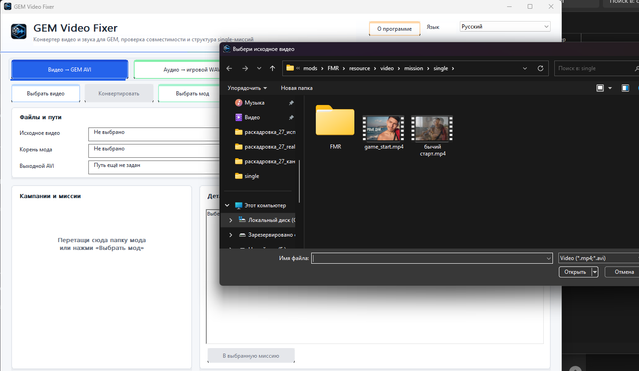The width and height of the screenshot is (639, 371).
Task: Click 'Выбрать мод' button
Action: (x=189, y=94)
